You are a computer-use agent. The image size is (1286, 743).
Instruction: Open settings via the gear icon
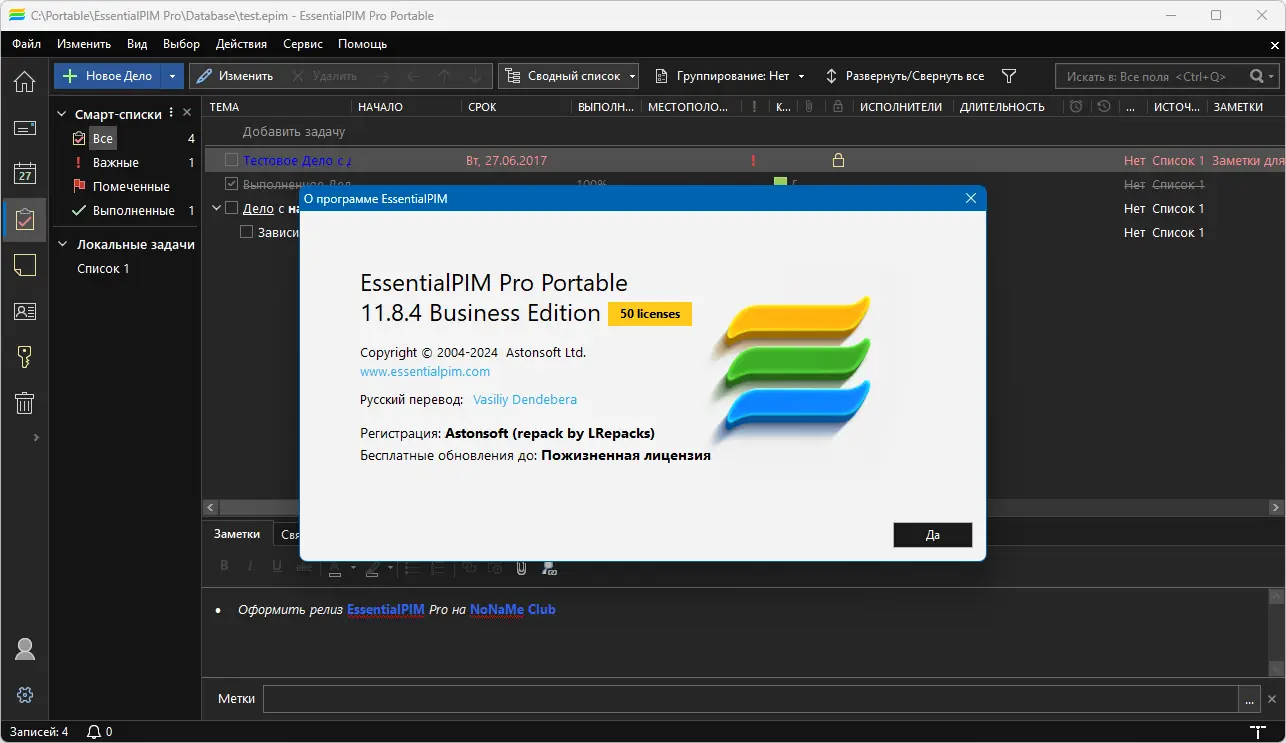[x=24, y=695]
